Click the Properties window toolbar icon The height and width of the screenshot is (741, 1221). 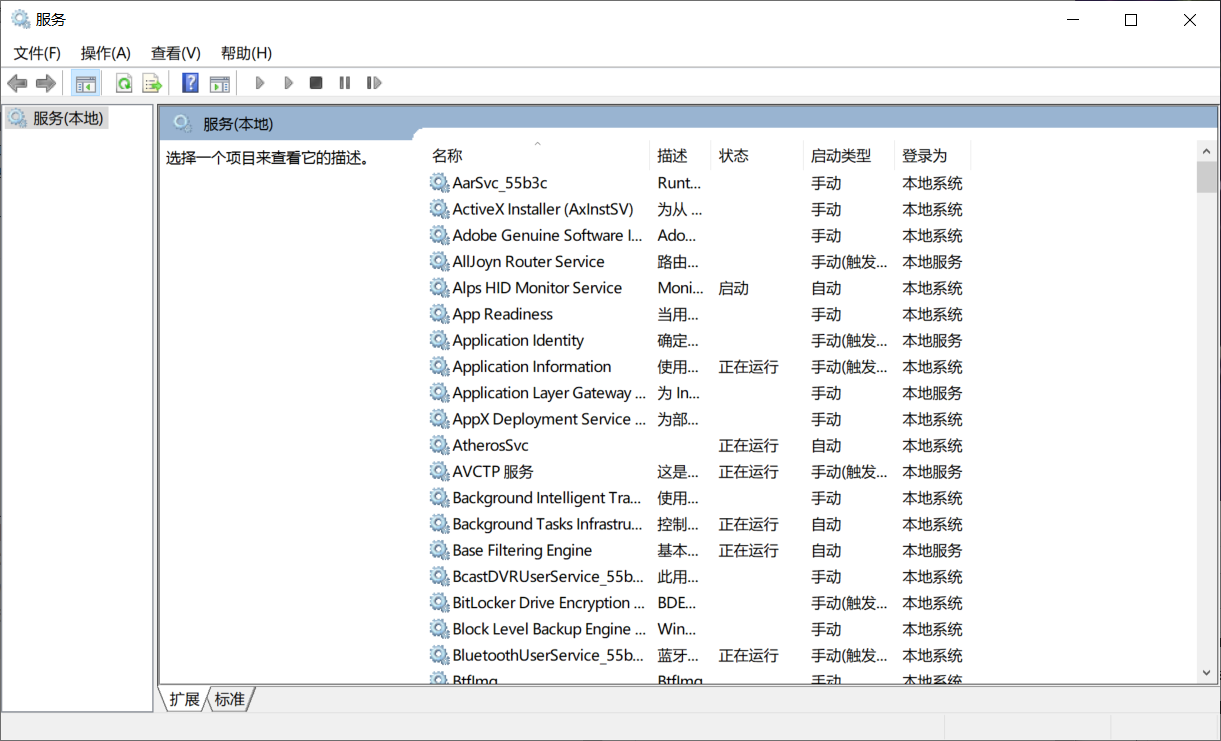[219, 82]
